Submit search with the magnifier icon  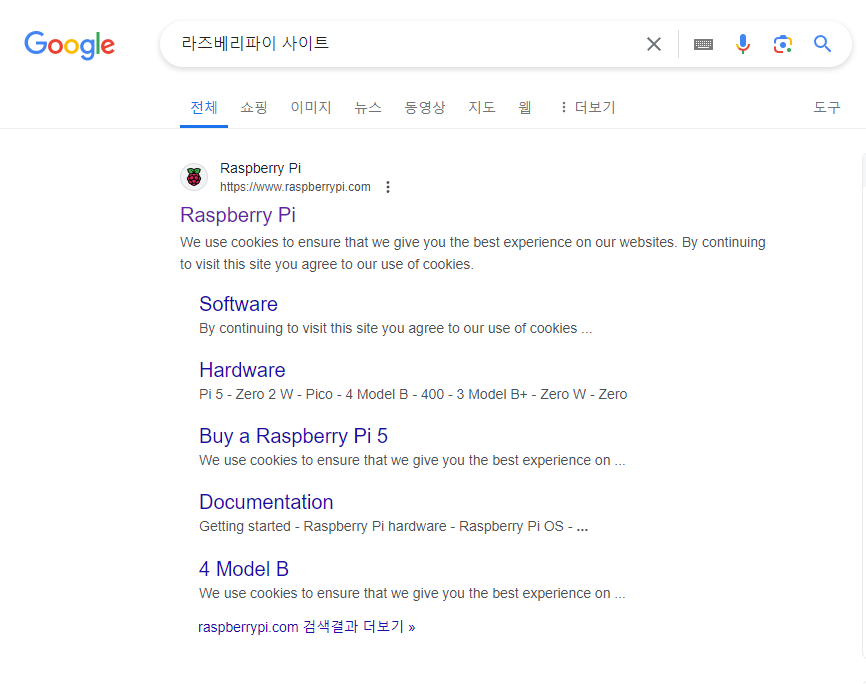pyautogui.click(x=822, y=44)
